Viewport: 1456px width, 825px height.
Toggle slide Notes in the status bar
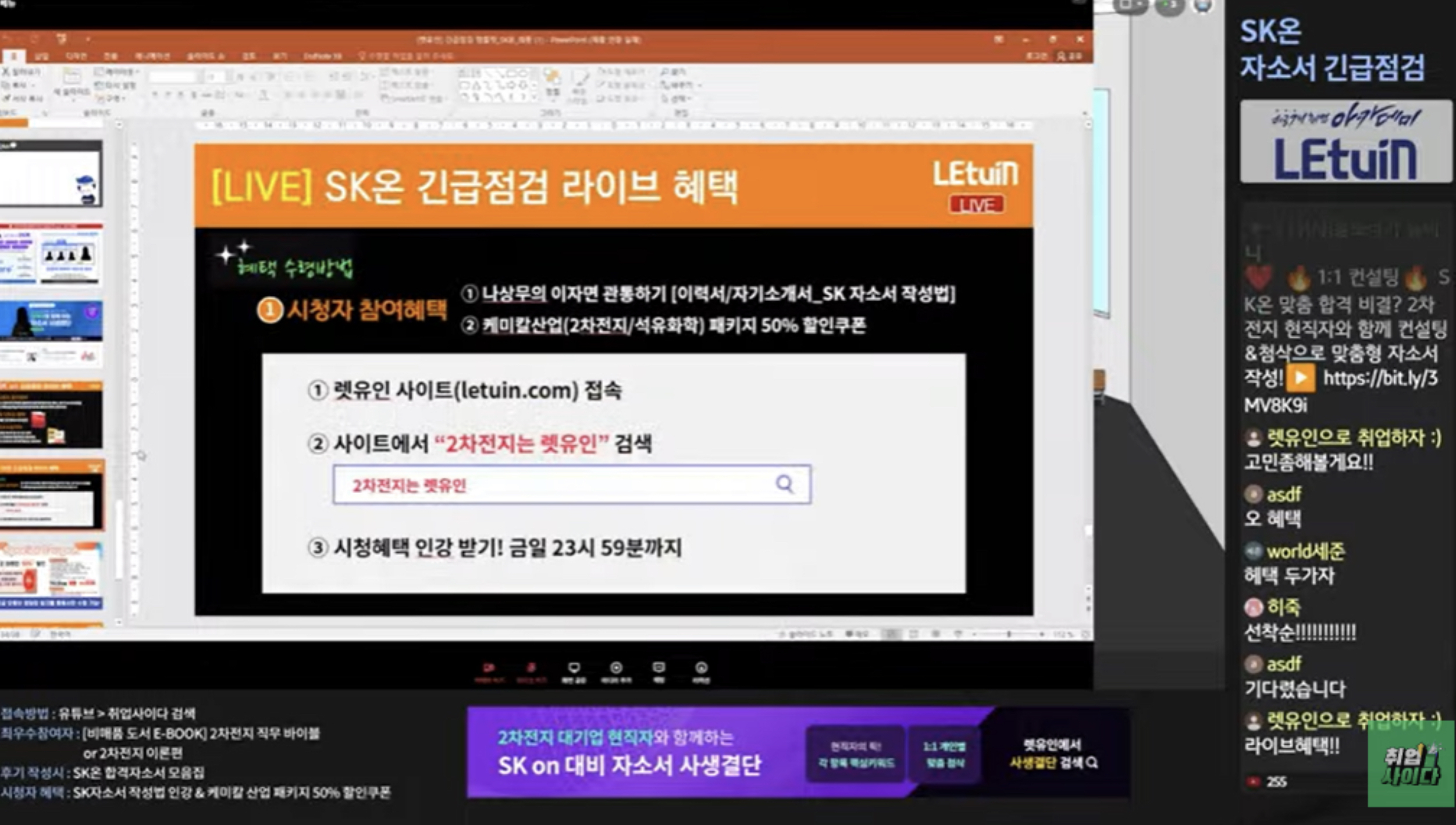(806, 634)
